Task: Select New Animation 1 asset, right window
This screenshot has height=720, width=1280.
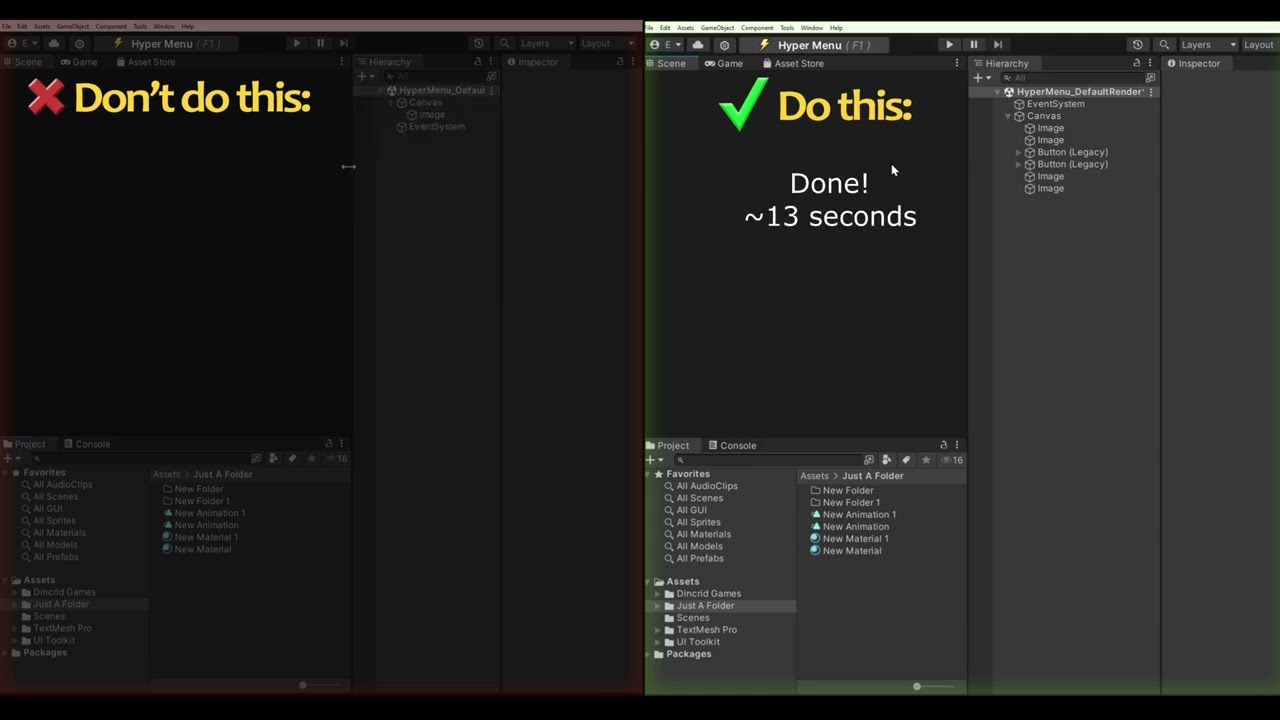Action: pos(859,515)
